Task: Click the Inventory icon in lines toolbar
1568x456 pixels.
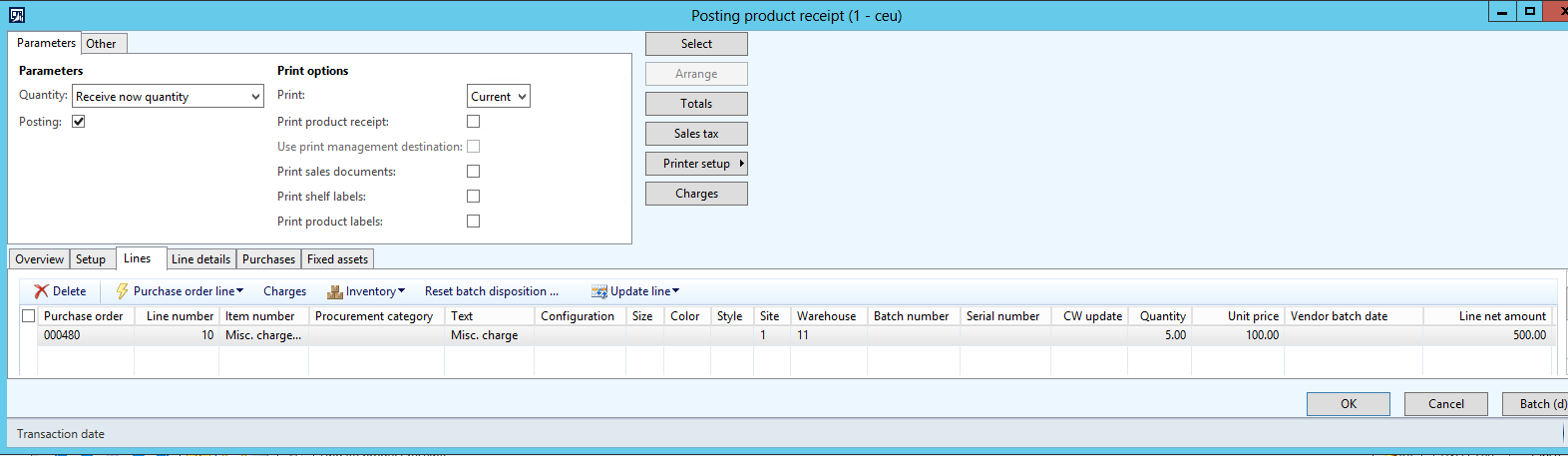Action: pyautogui.click(x=335, y=291)
